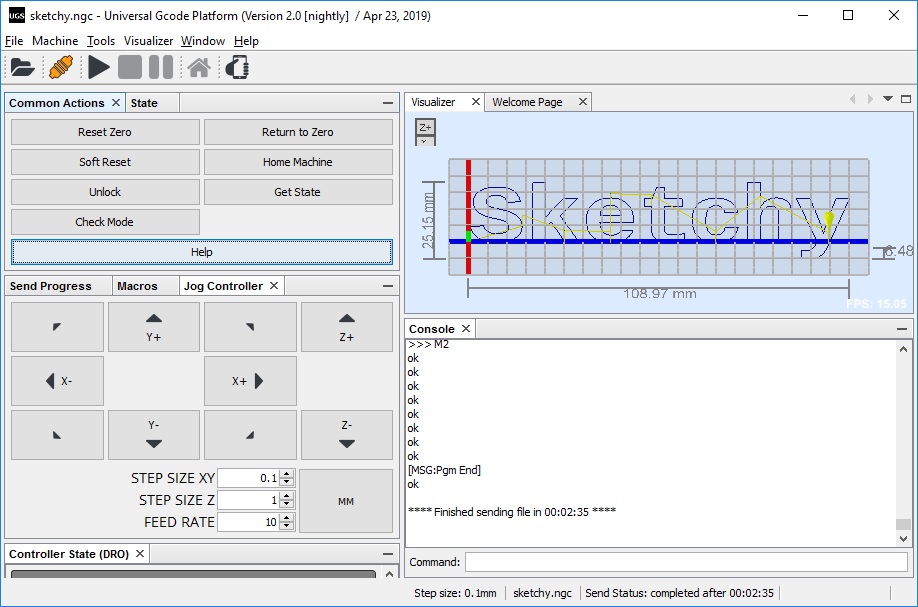Click the Check Mode button

tap(105, 222)
